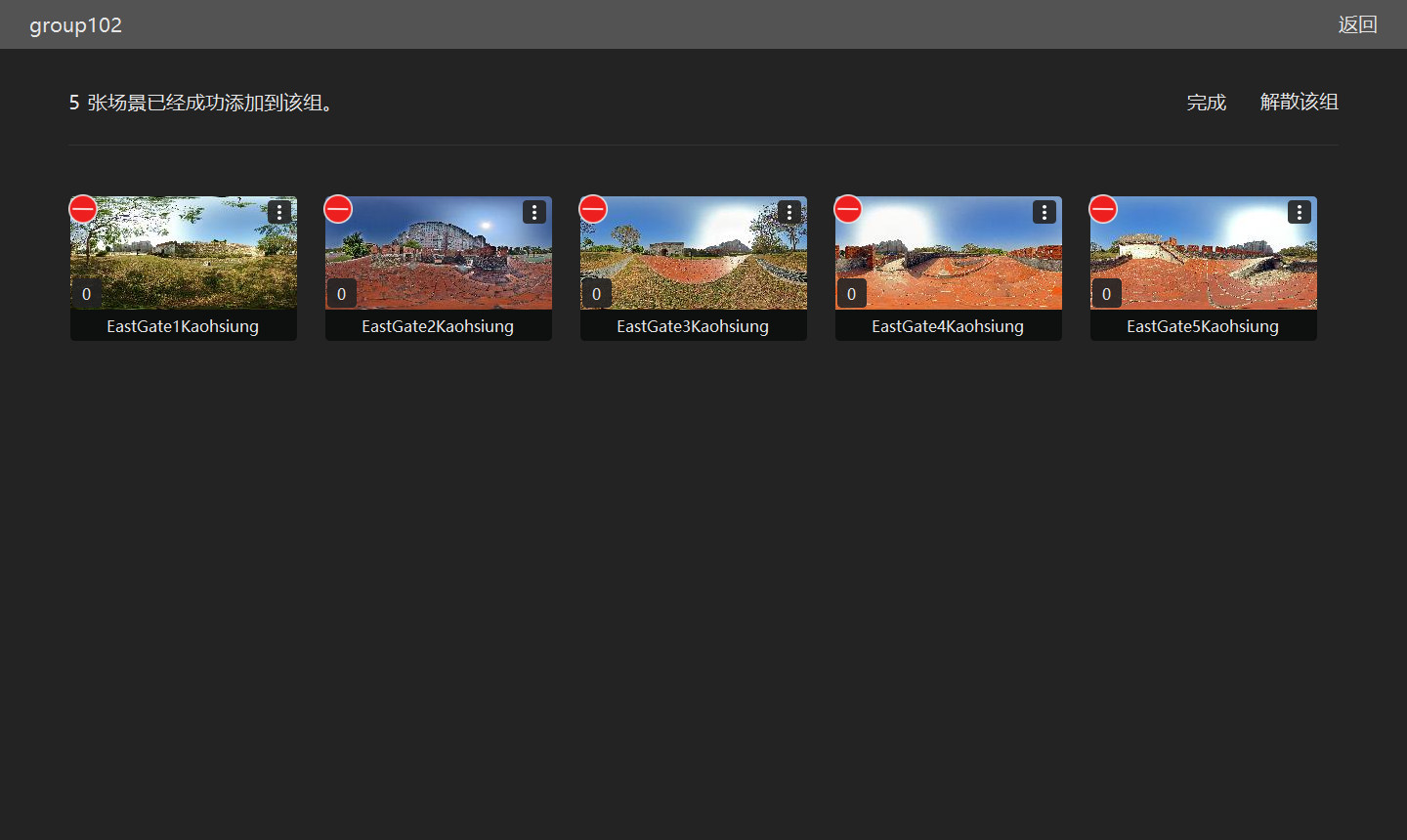Show more options for EastGate4Kaohsiung
This screenshot has height=840, width=1407.
pos(1045,212)
